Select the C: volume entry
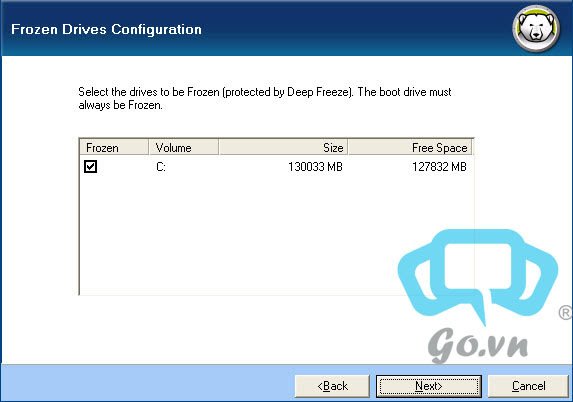 161,167
